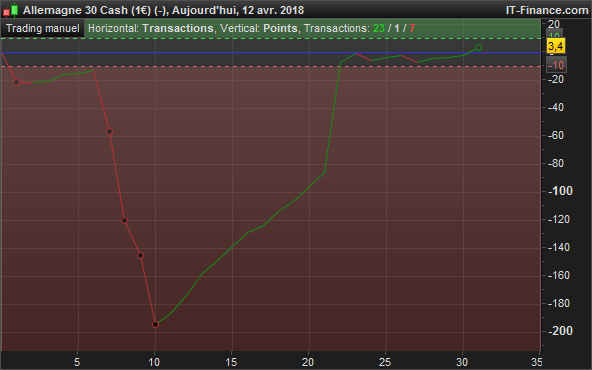Viewport: 592px width, 370px height.
Task: Click the data point near -57
Action: click(x=109, y=131)
